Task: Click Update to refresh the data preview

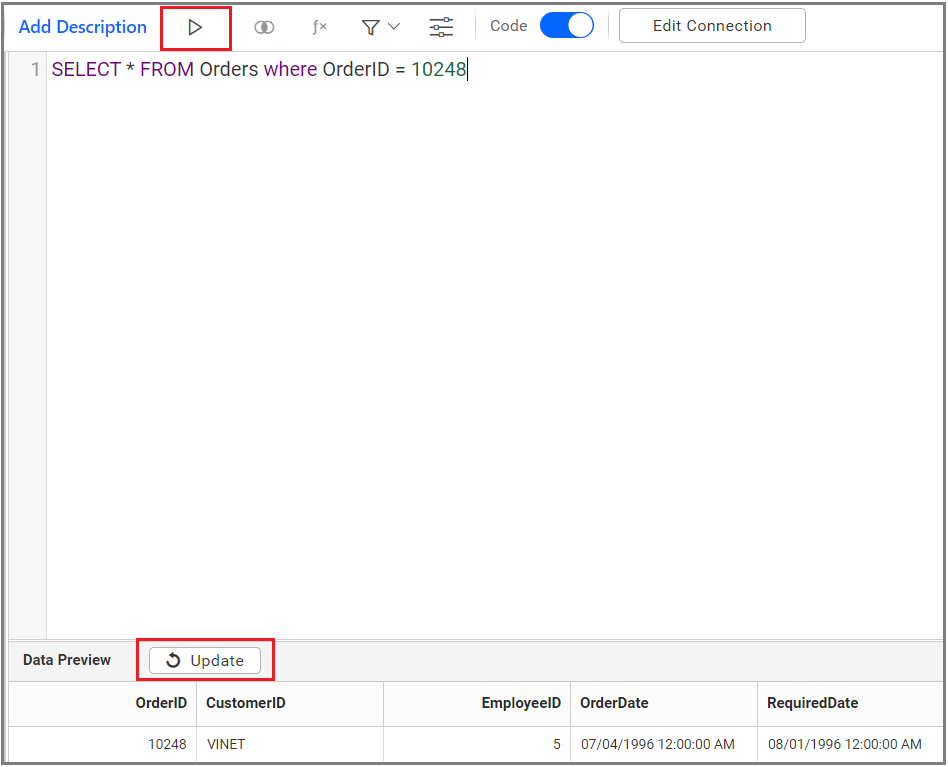Action: (205, 660)
